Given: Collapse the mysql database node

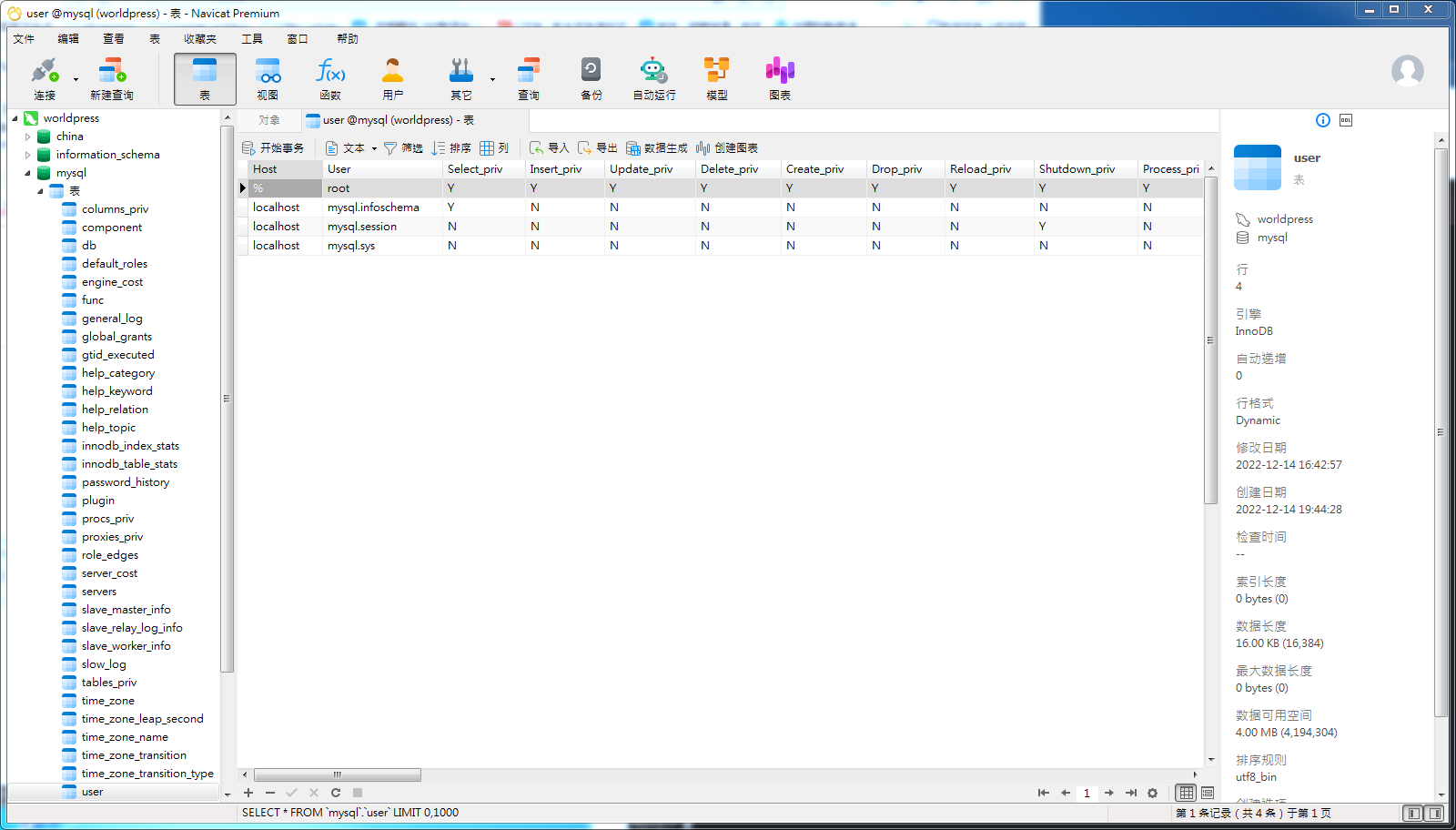Looking at the screenshot, I should pos(28,173).
